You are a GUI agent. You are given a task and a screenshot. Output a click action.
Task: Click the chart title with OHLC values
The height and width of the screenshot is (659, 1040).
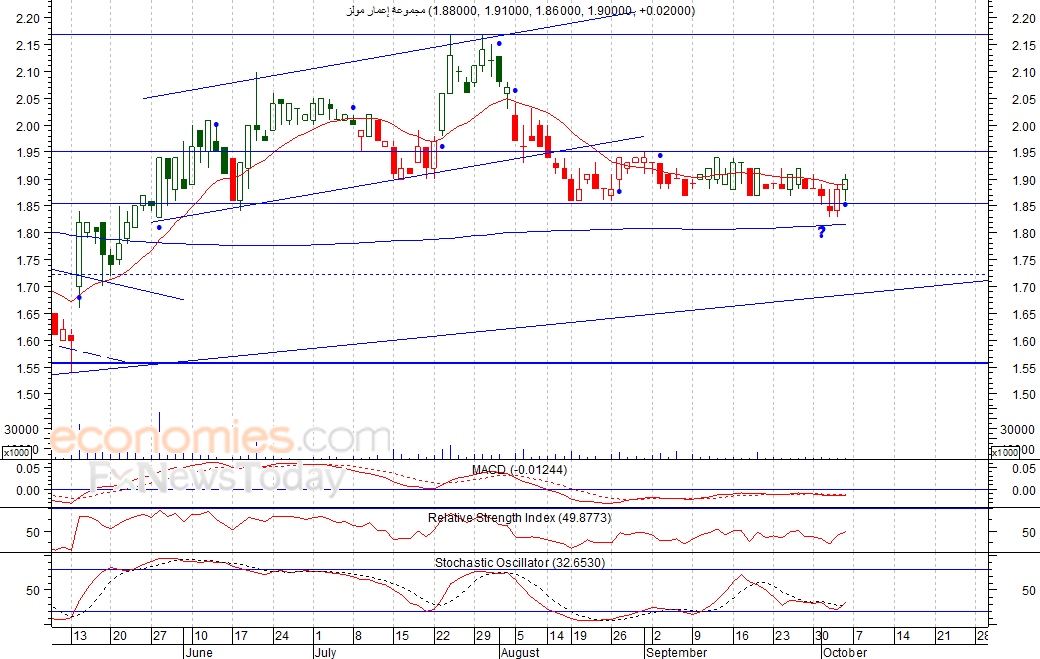pyautogui.click(x=521, y=10)
